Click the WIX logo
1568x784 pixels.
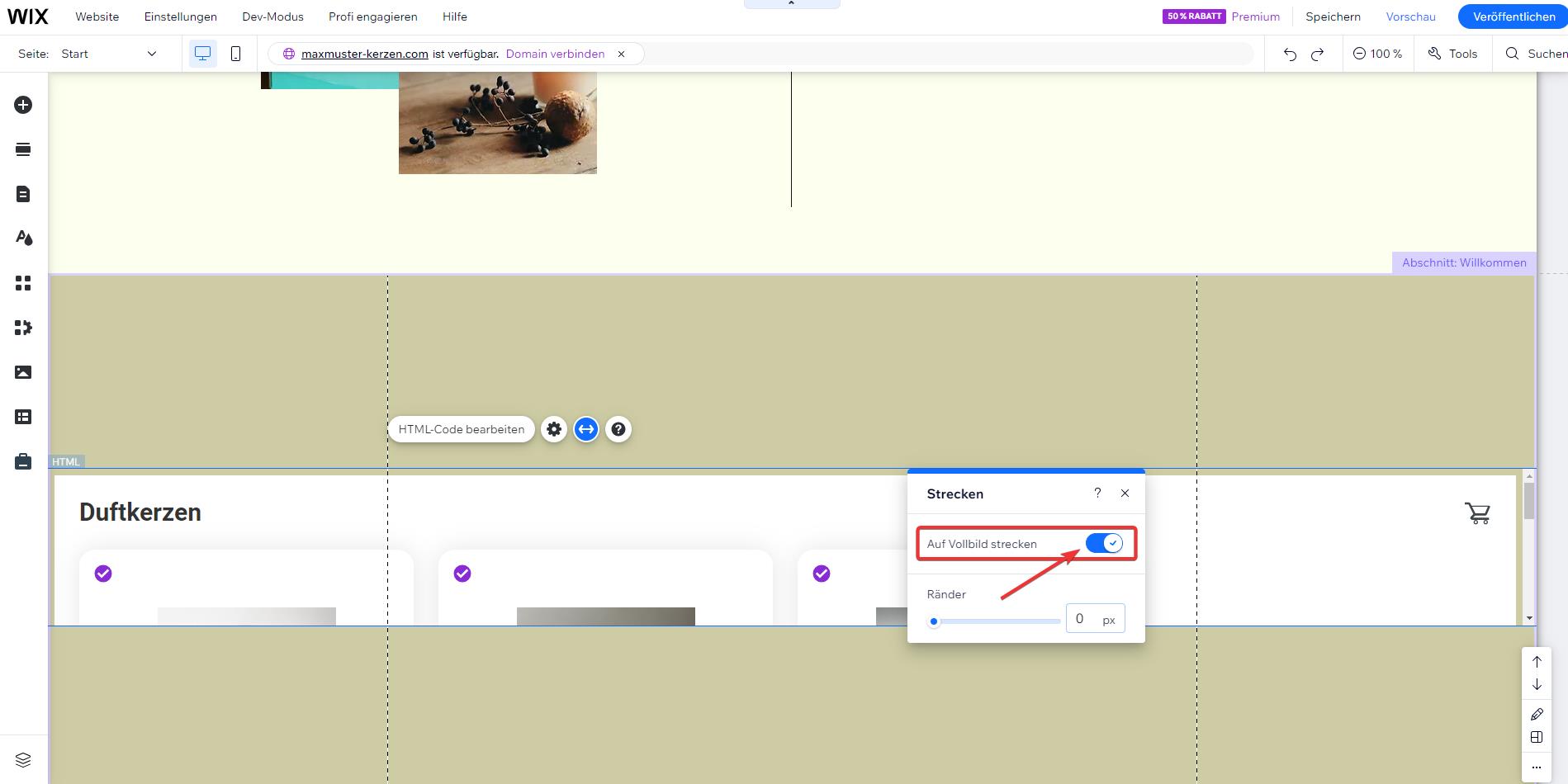[x=28, y=17]
